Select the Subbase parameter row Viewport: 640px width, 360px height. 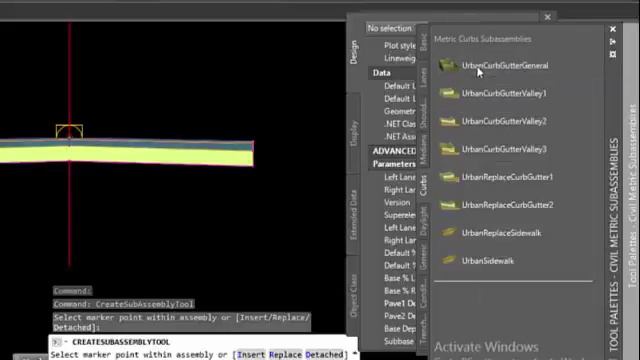(399, 341)
